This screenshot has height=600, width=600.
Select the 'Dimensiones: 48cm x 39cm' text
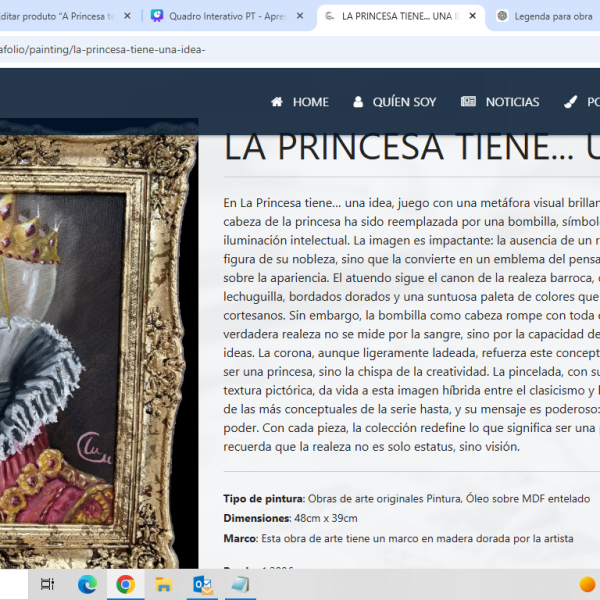click(290, 518)
